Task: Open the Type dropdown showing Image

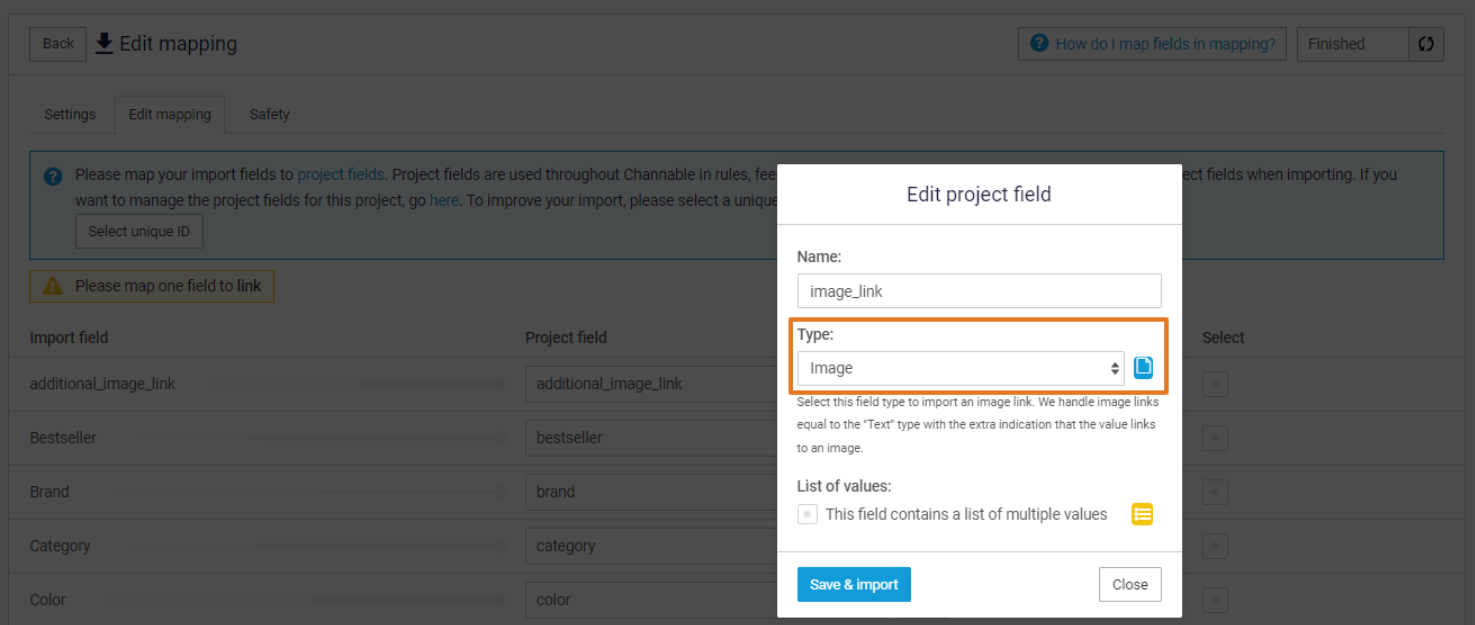Action: click(x=960, y=368)
